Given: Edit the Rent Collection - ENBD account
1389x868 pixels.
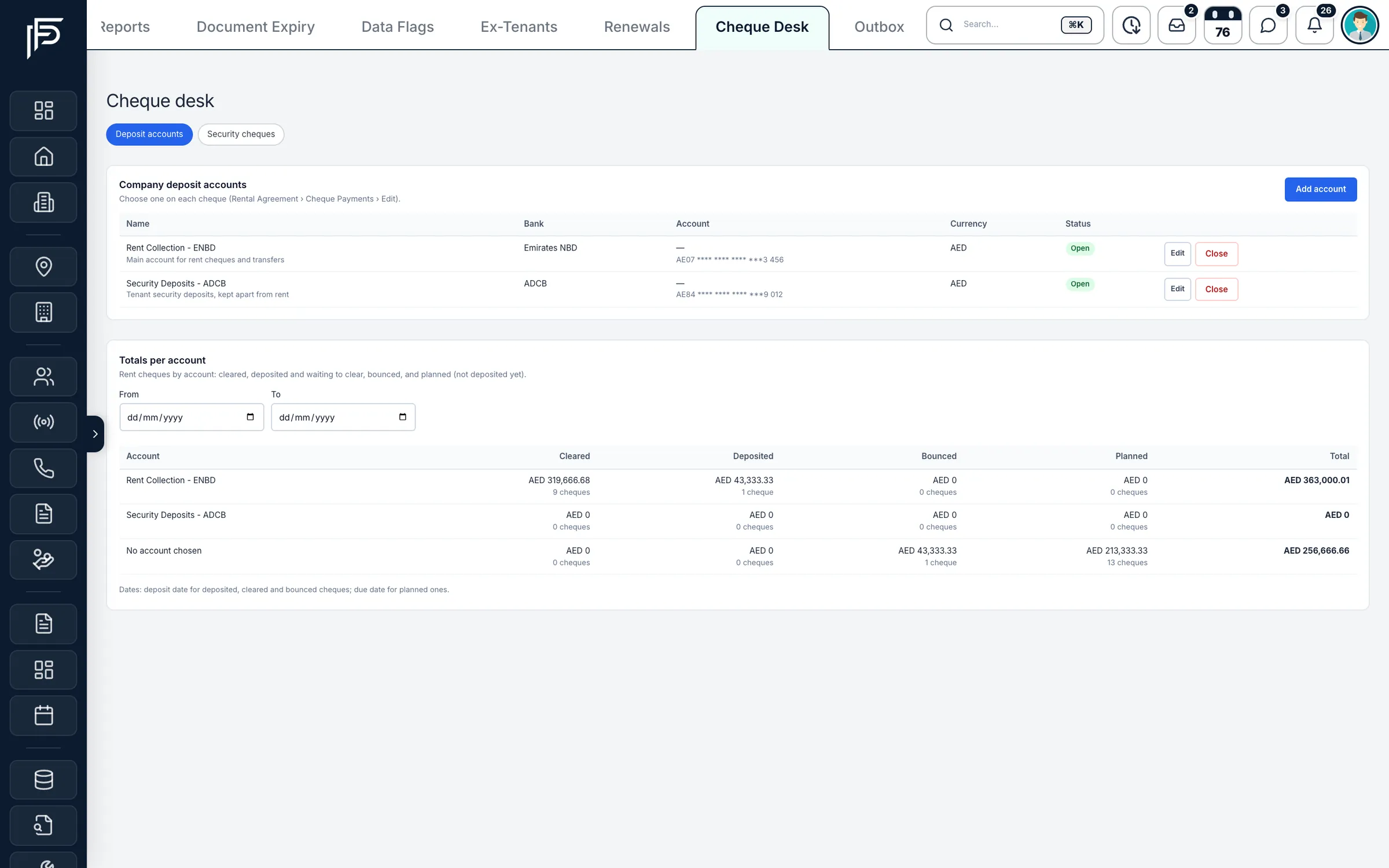Looking at the screenshot, I should coord(1177,253).
